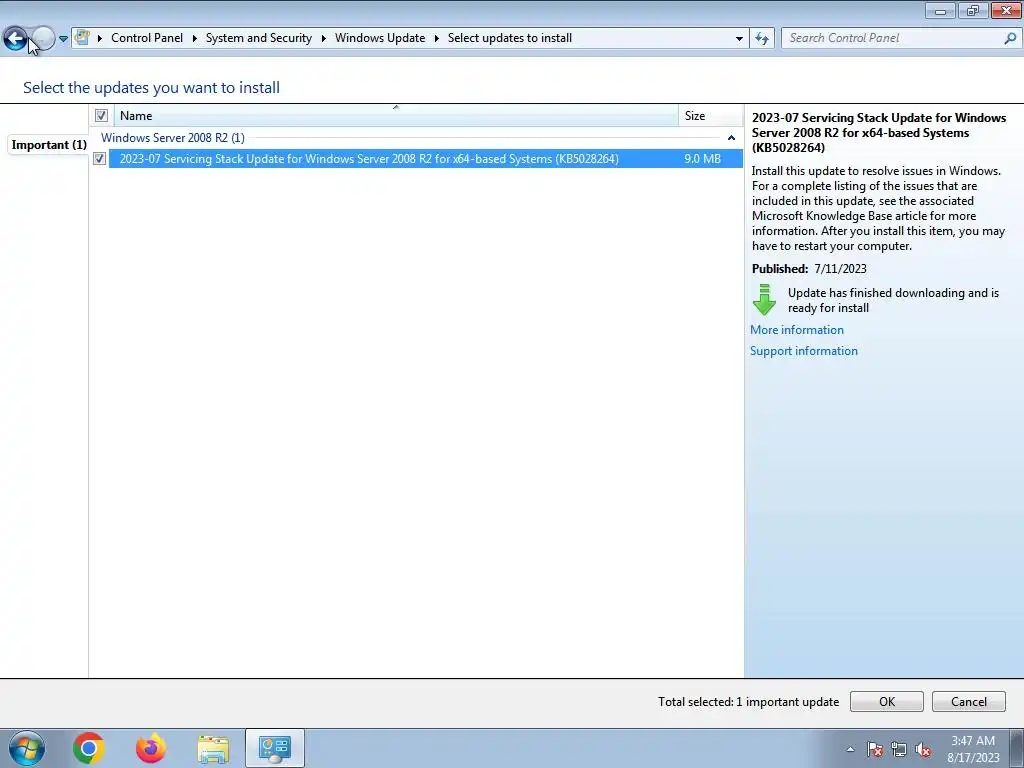1024x768 pixels.
Task: Confirm selection with the OK button
Action: coord(887,701)
